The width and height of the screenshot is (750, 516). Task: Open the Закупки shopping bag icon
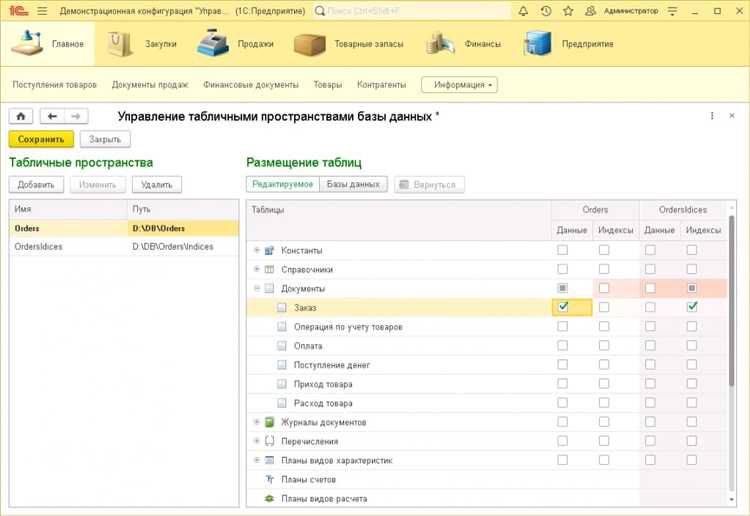[119, 44]
